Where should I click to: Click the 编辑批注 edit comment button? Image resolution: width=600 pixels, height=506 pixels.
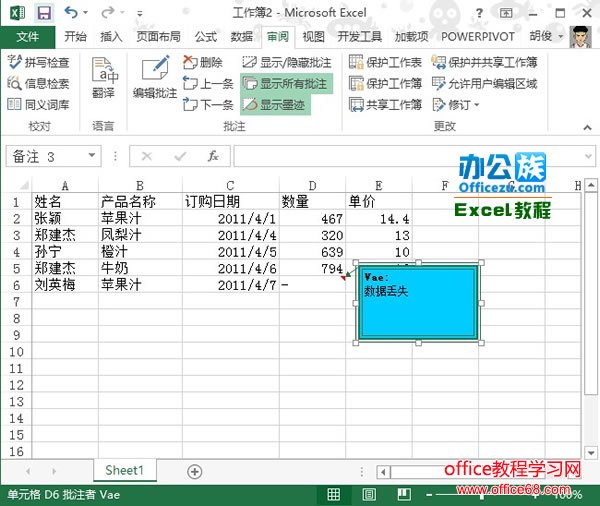click(155, 78)
